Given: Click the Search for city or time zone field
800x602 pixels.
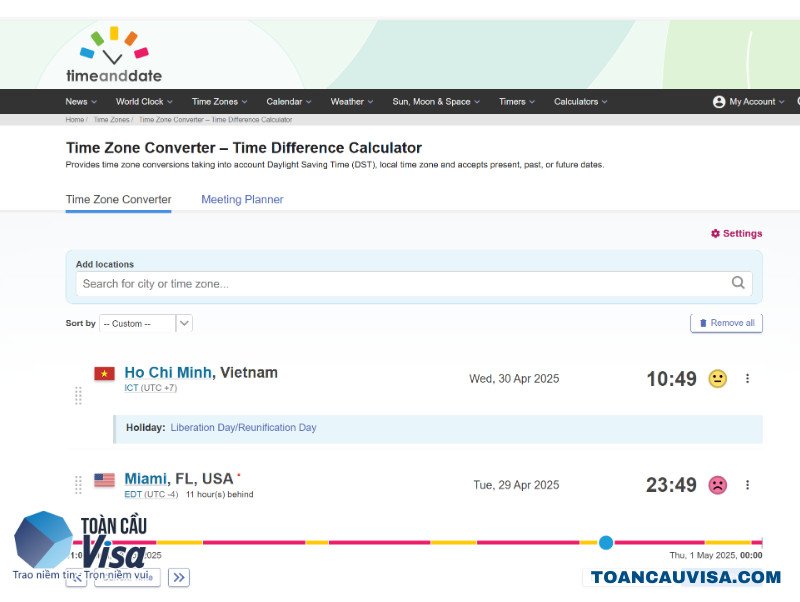Looking at the screenshot, I should coord(414,284).
